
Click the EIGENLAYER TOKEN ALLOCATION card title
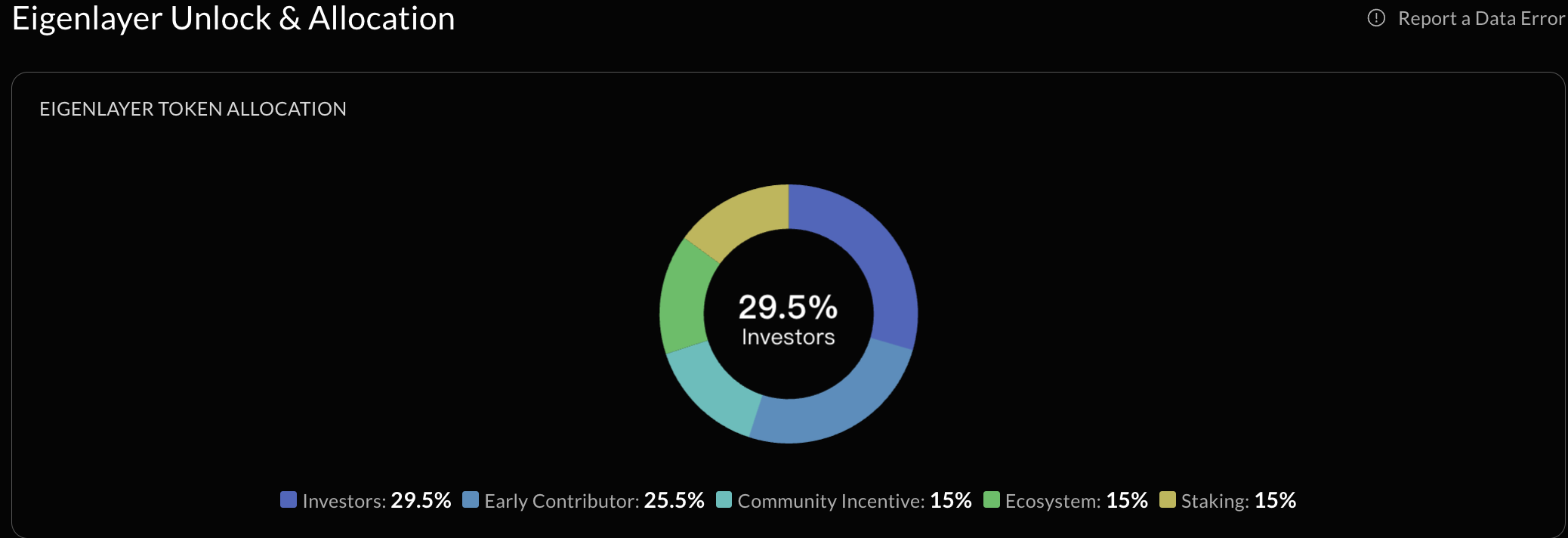point(193,109)
